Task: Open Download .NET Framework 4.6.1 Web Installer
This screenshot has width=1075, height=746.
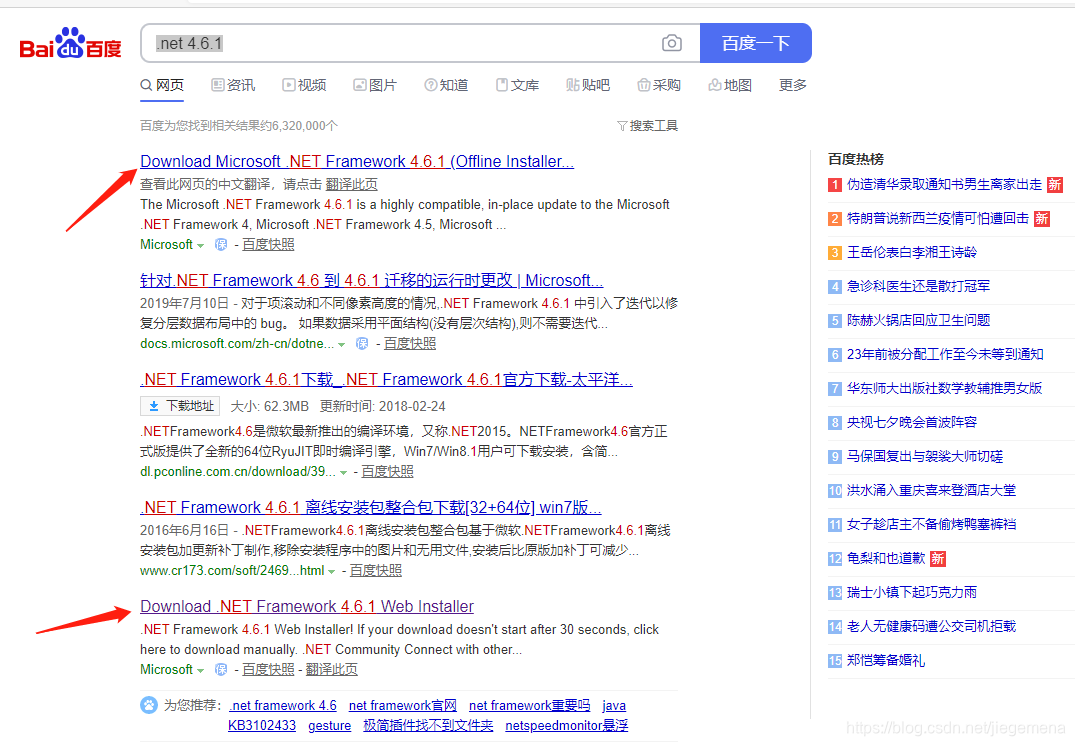Action: point(307,607)
